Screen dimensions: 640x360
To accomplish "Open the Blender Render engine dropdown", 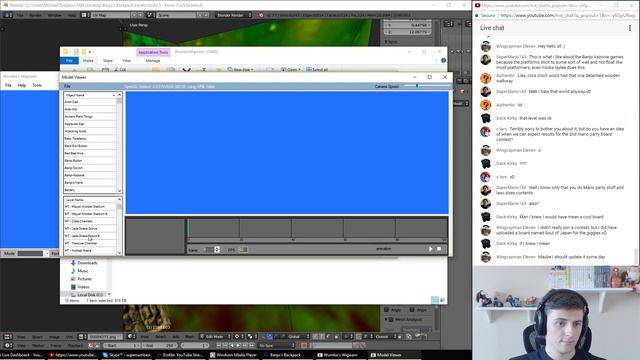I will [x=234, y=15].
